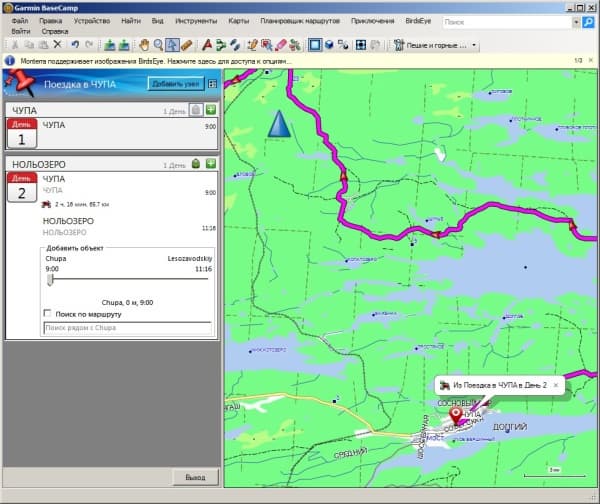Select the Move point tool
600x504 pixels.
(x=266, y=45)
